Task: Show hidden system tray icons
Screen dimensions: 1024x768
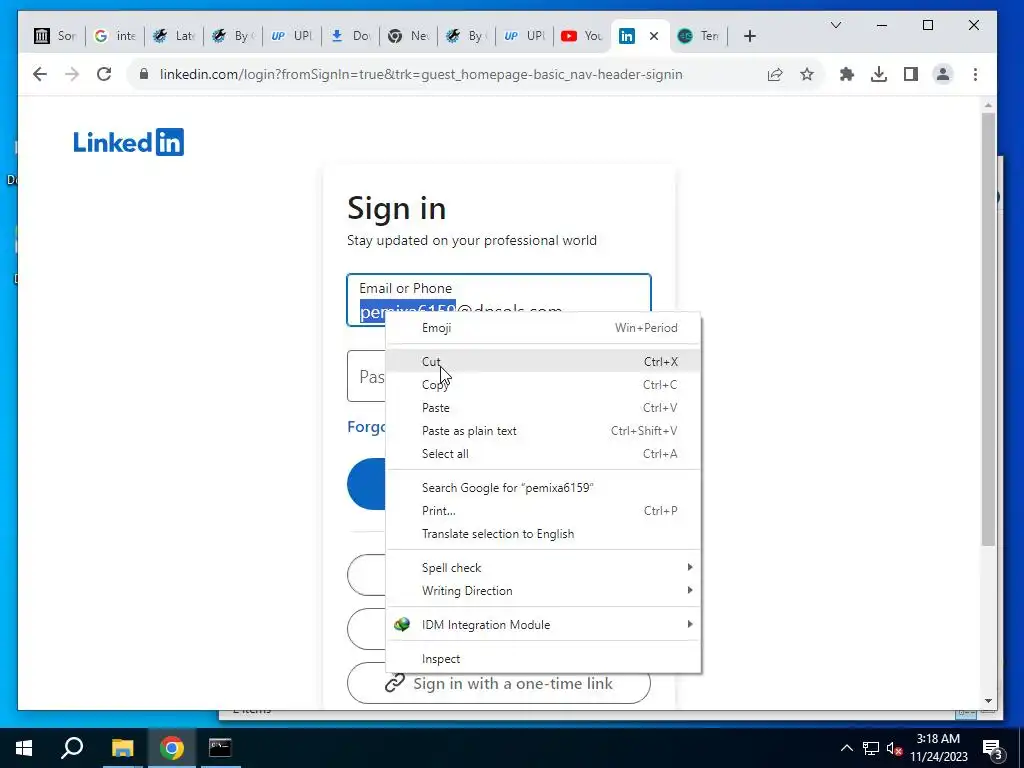Action: pyautogui.click(x=846, y=748)
